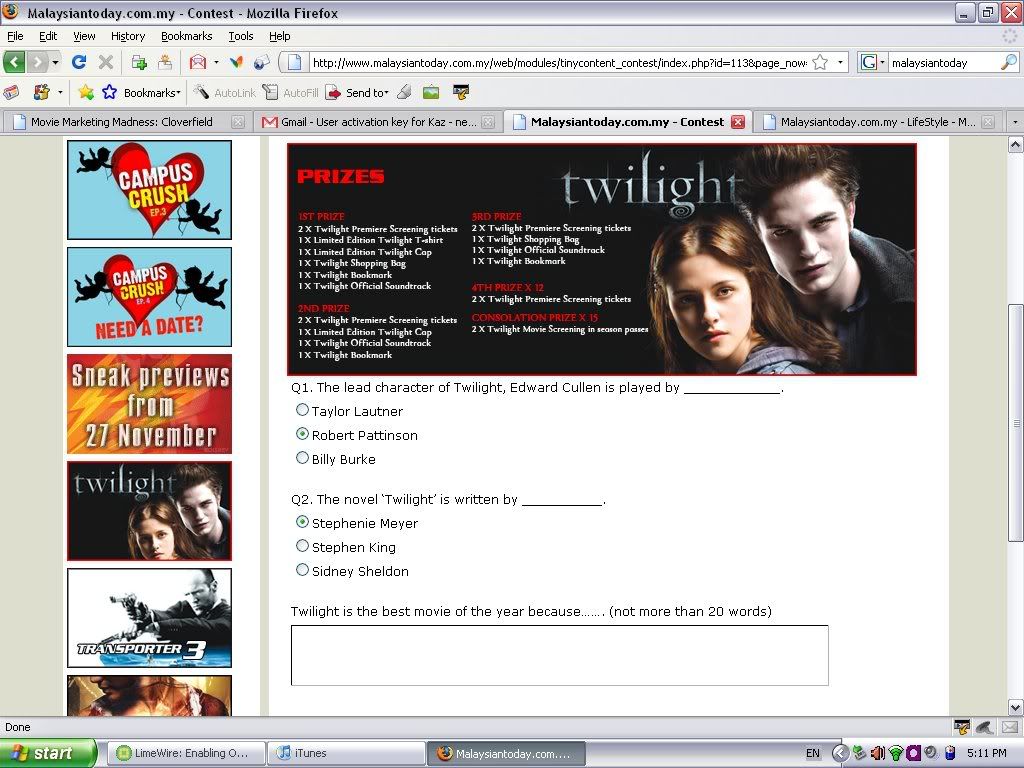Expand the mail icon dropdown arrow
Screen dimensions: 1024x768
216,63
